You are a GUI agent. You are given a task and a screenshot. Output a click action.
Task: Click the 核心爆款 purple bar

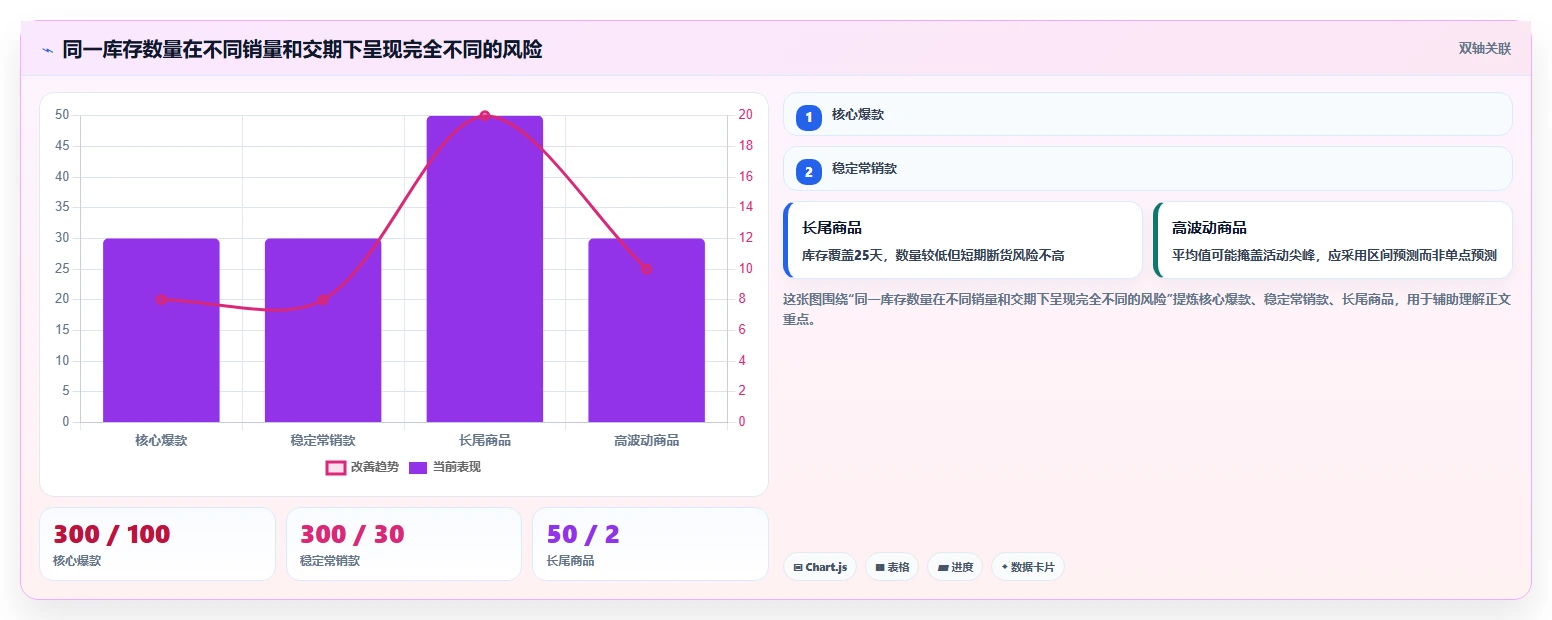coord(161,330)
